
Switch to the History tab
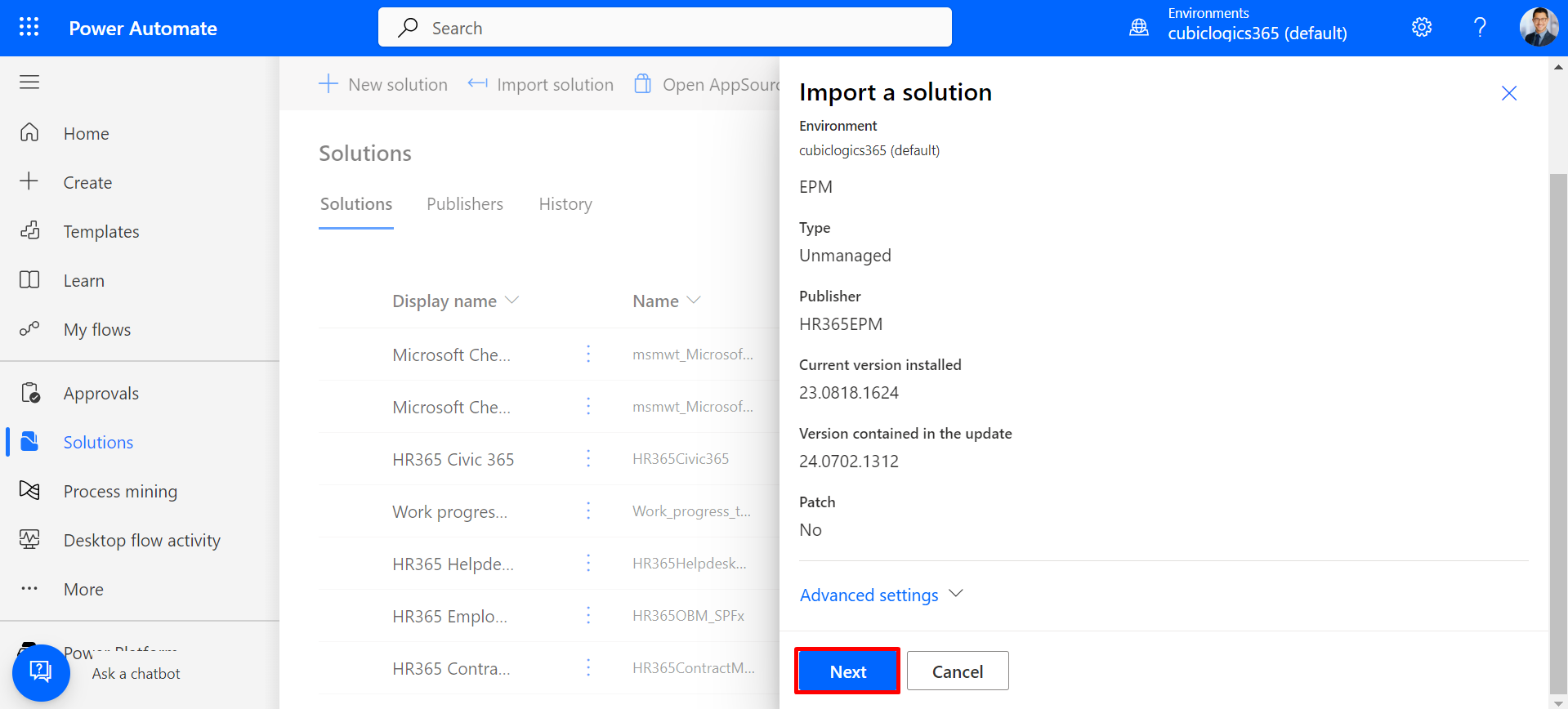tap(565, 204)
